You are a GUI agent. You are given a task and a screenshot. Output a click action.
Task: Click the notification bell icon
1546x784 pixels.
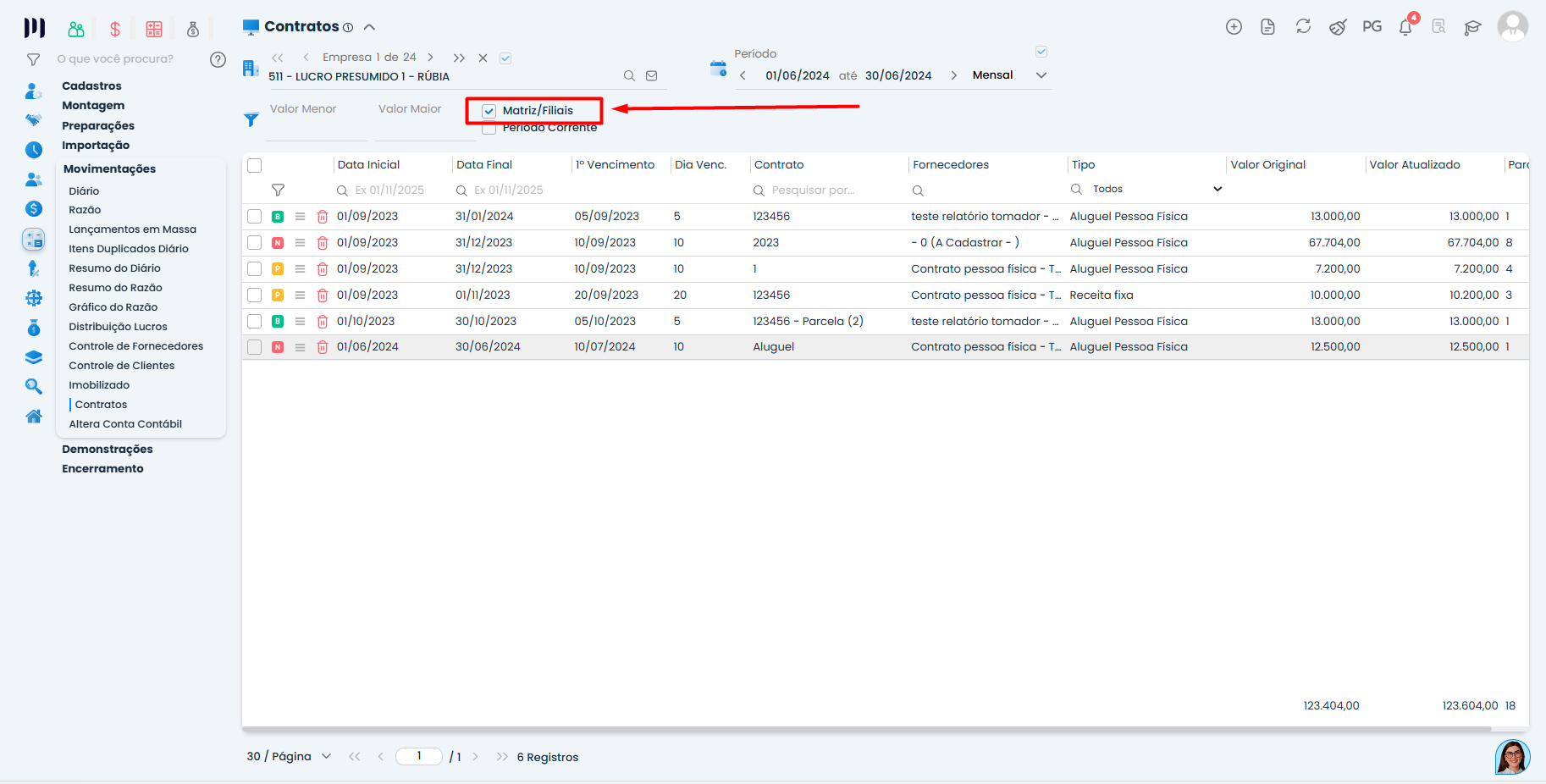pos(1405,27)
